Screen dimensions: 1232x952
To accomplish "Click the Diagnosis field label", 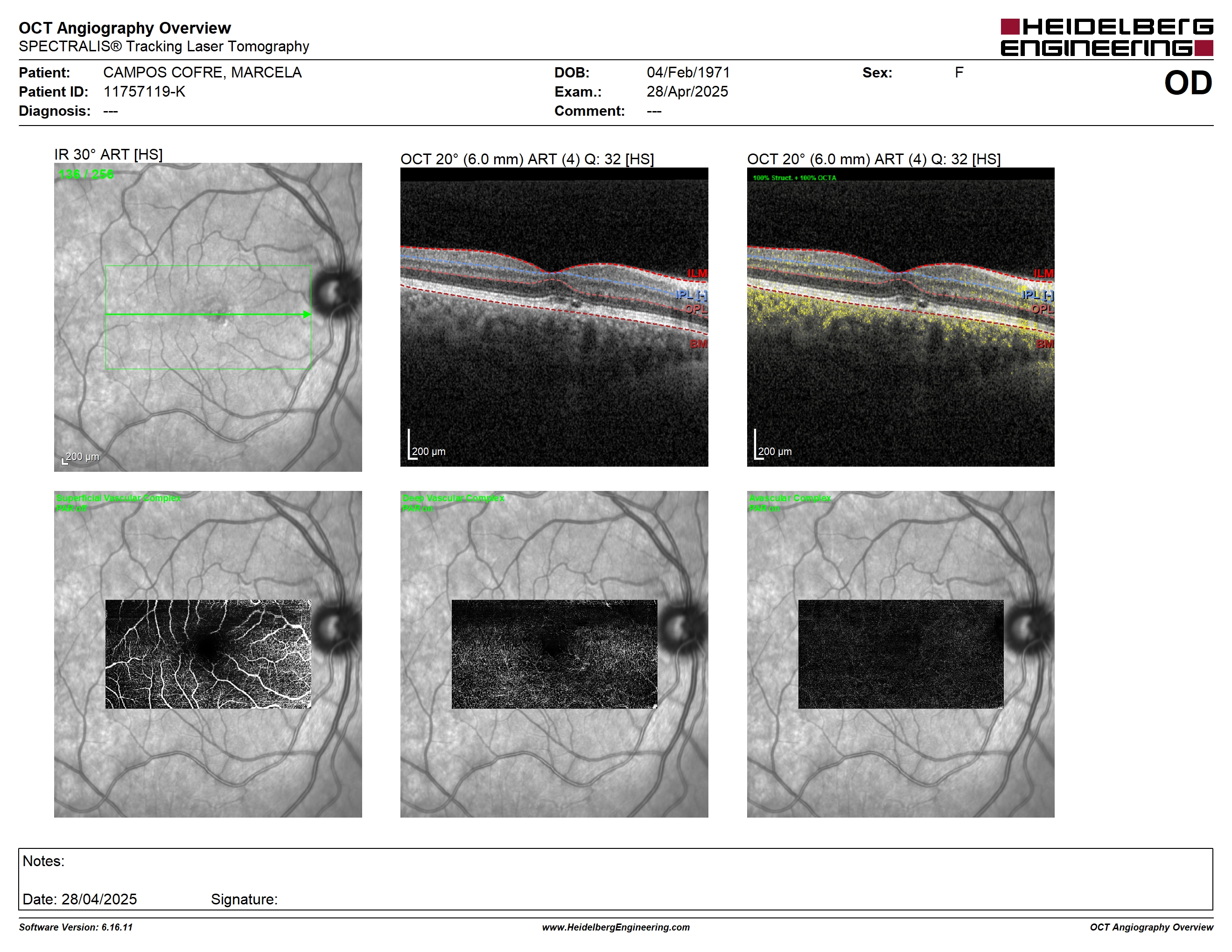I will tap(54, 111).
